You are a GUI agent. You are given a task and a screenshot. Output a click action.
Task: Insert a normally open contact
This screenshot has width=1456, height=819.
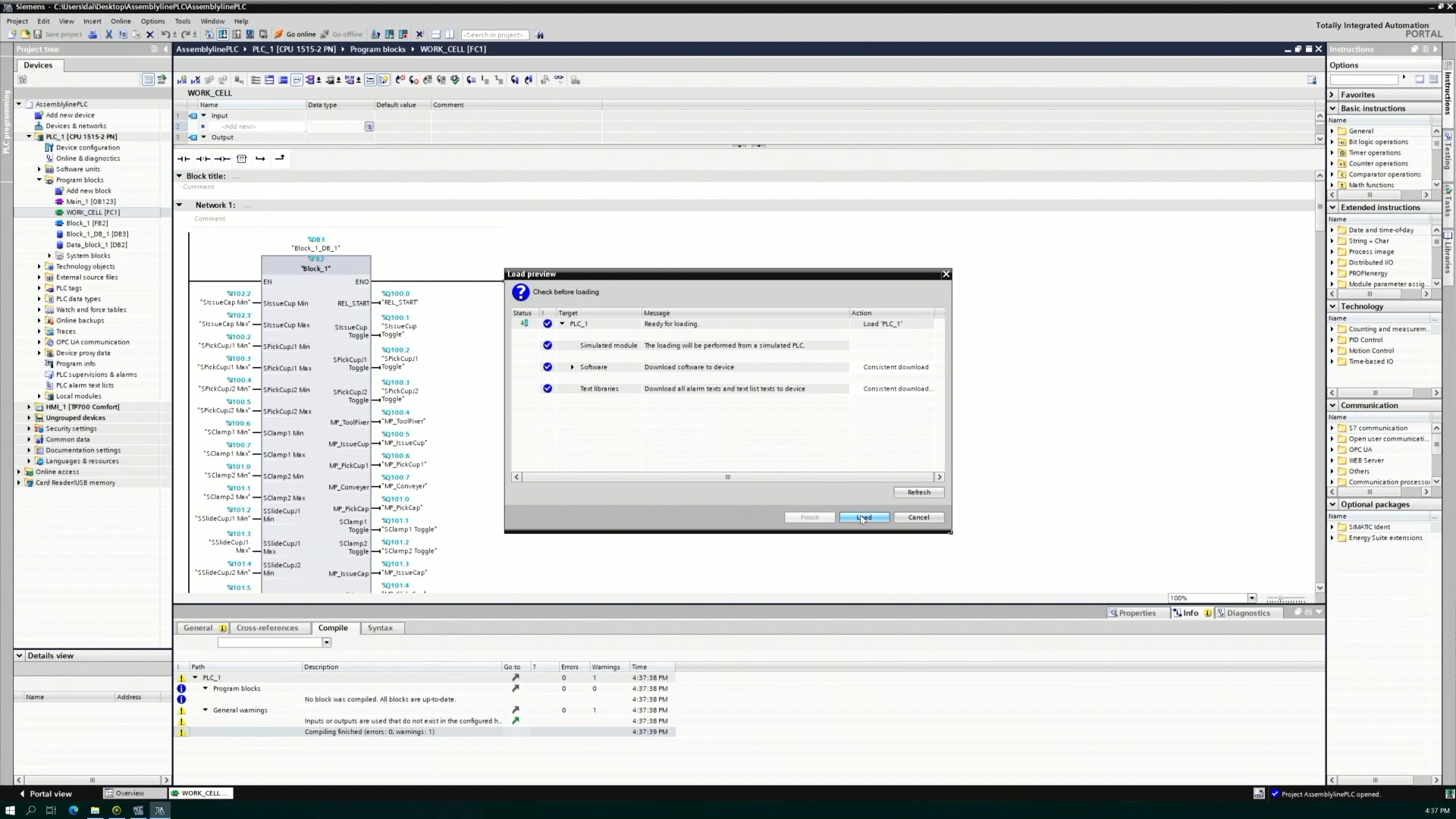[x=184, y=158]
